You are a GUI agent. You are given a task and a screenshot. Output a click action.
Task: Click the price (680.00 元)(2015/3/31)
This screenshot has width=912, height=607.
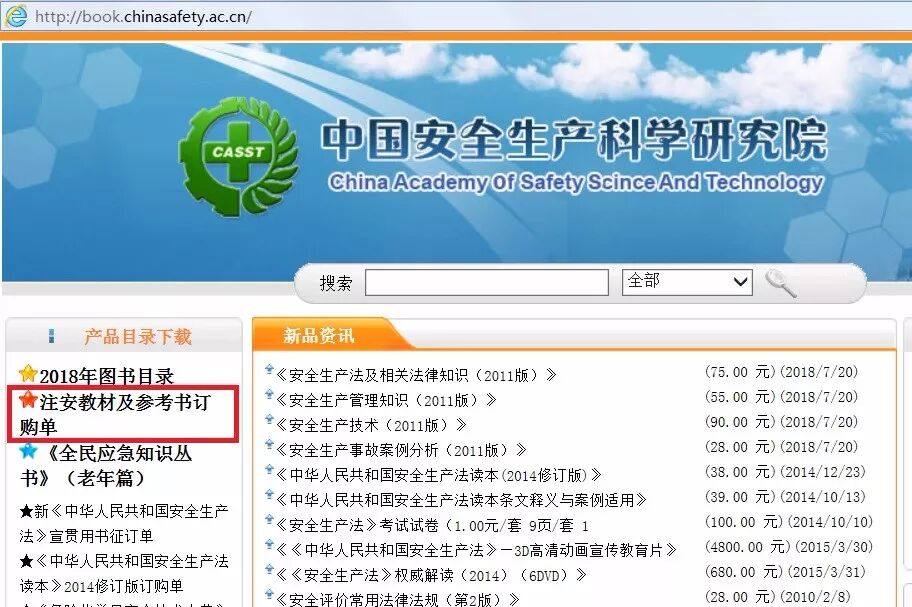(x=785, y=572)
